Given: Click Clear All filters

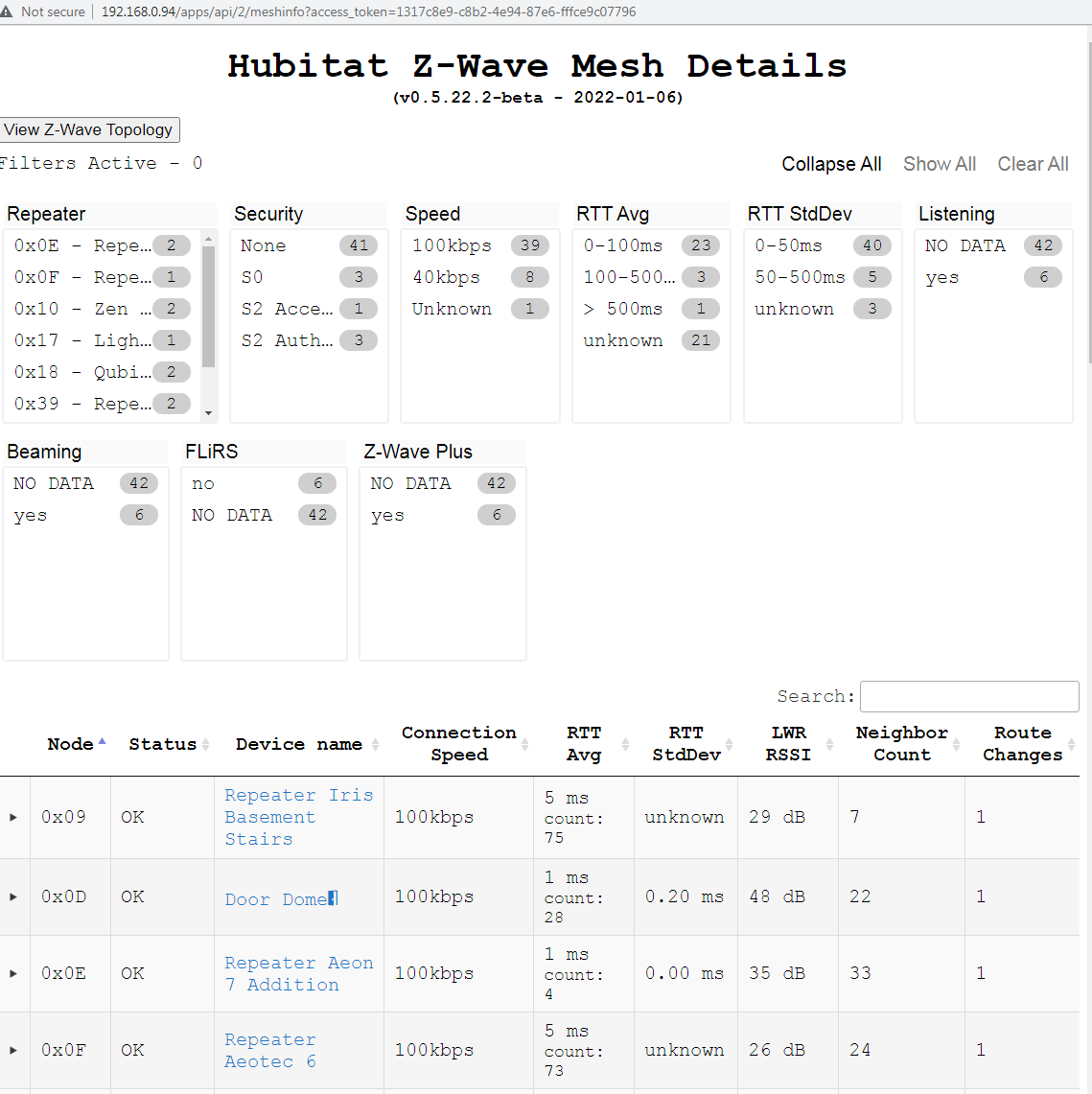Looking at the screenshot, I should point(1033,164).
